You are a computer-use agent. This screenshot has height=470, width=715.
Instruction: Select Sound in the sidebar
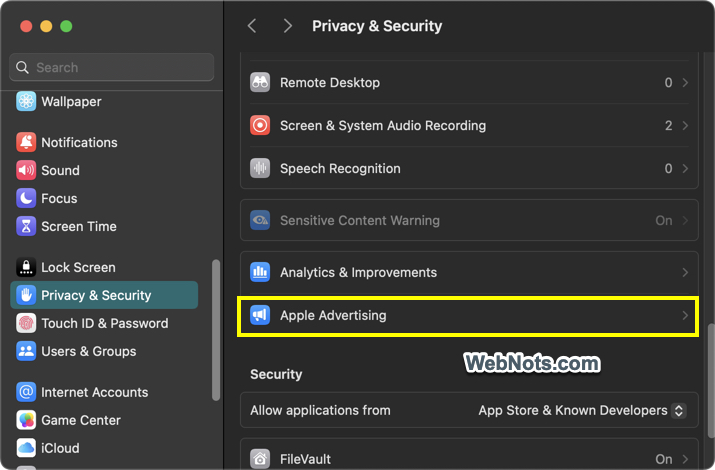[x=104, y=170]
